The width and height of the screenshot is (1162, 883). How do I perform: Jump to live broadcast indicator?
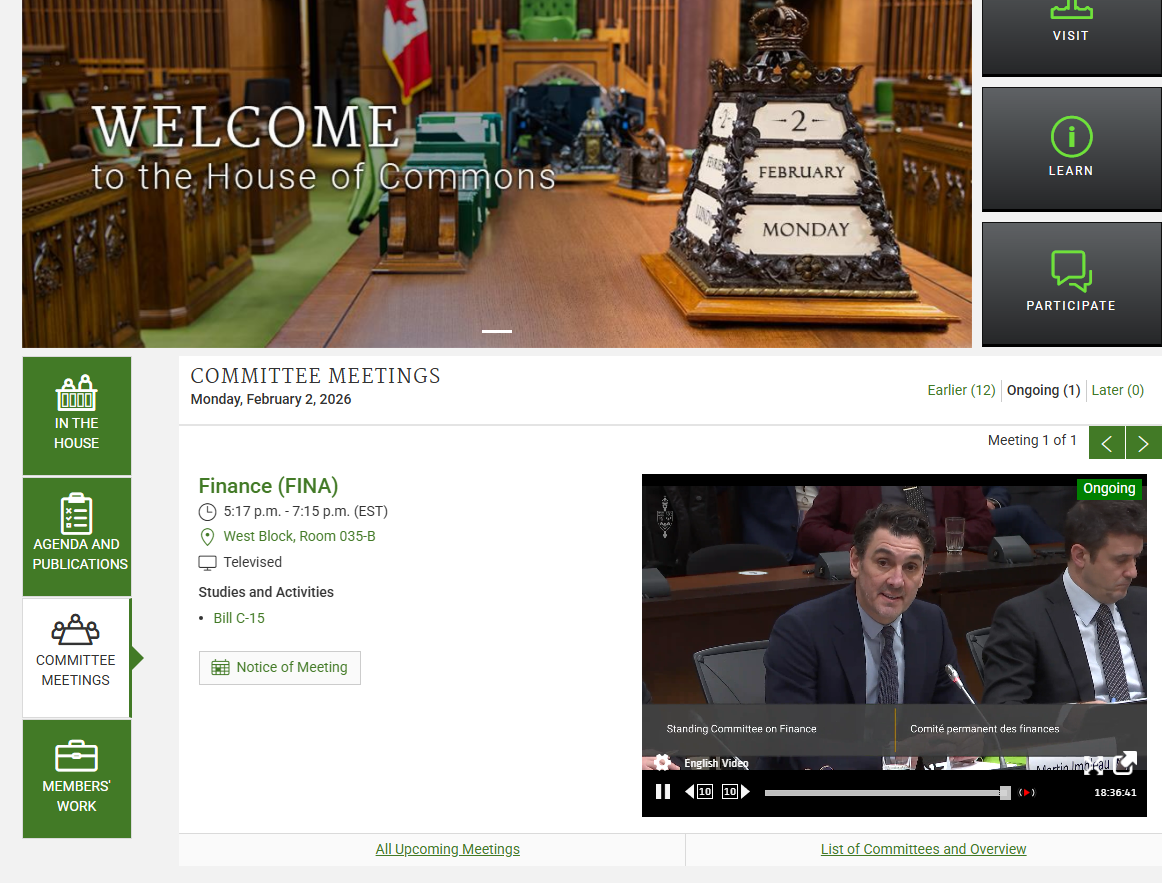click(x=1027, y=793)
